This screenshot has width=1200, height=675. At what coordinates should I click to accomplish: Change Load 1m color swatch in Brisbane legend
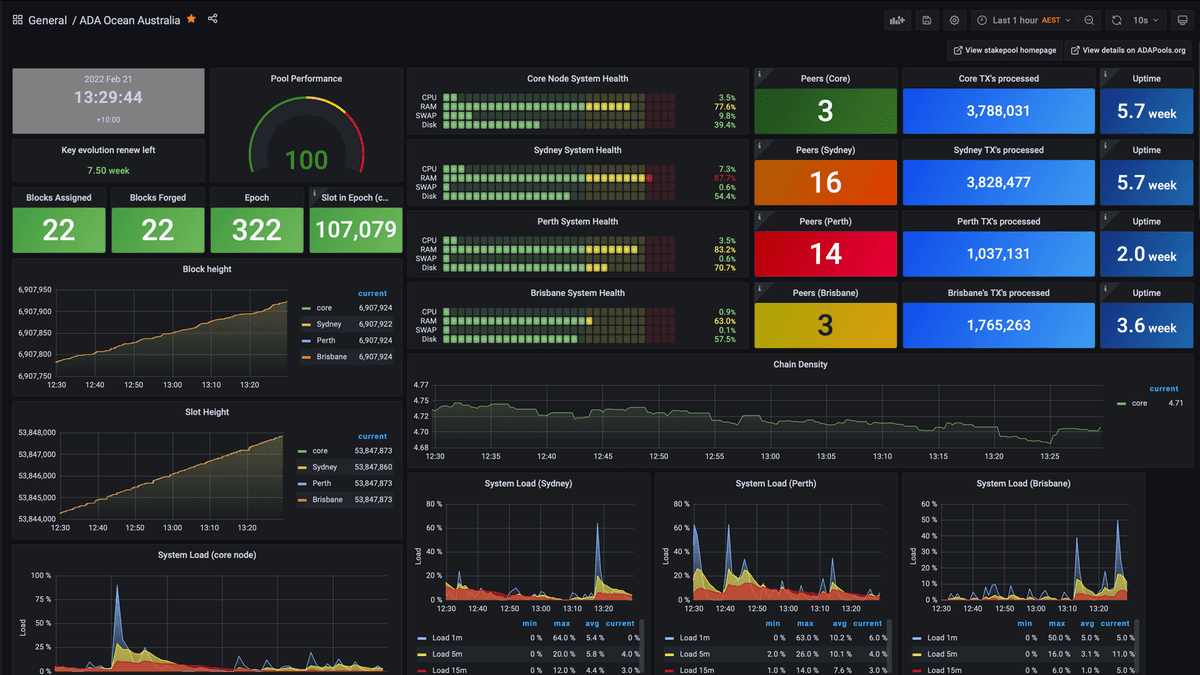918,638
